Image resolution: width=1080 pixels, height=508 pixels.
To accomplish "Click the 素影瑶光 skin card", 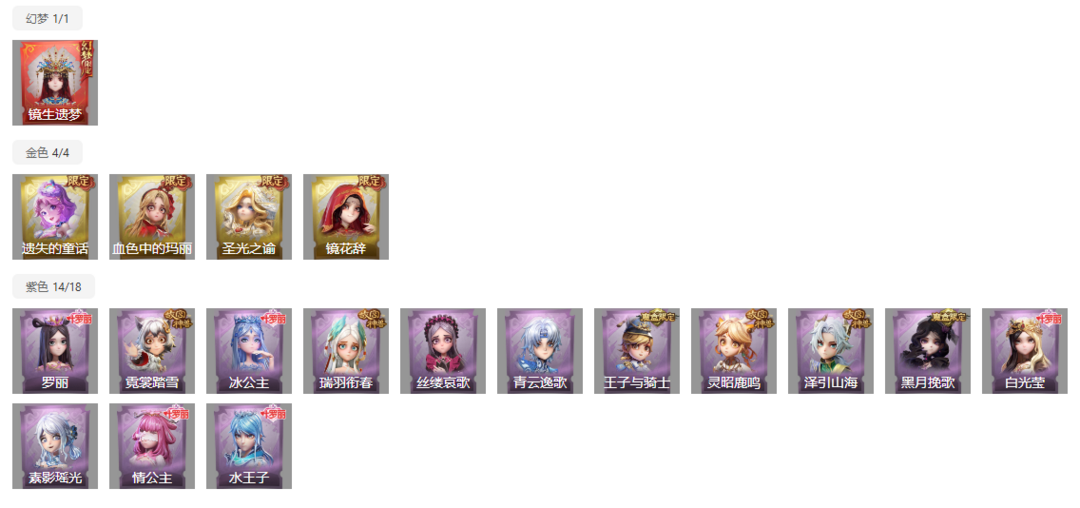I will 55,446.
